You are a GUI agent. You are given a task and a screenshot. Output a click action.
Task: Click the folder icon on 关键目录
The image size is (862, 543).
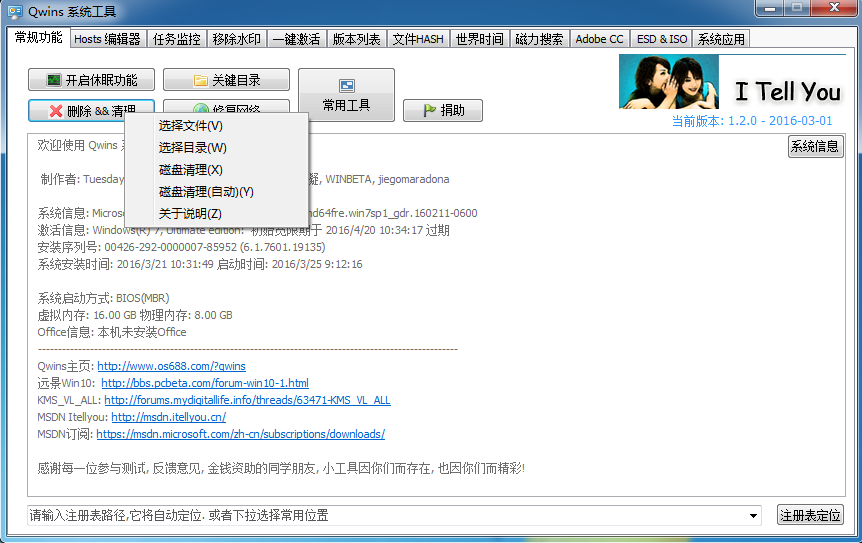coord(201,81)
